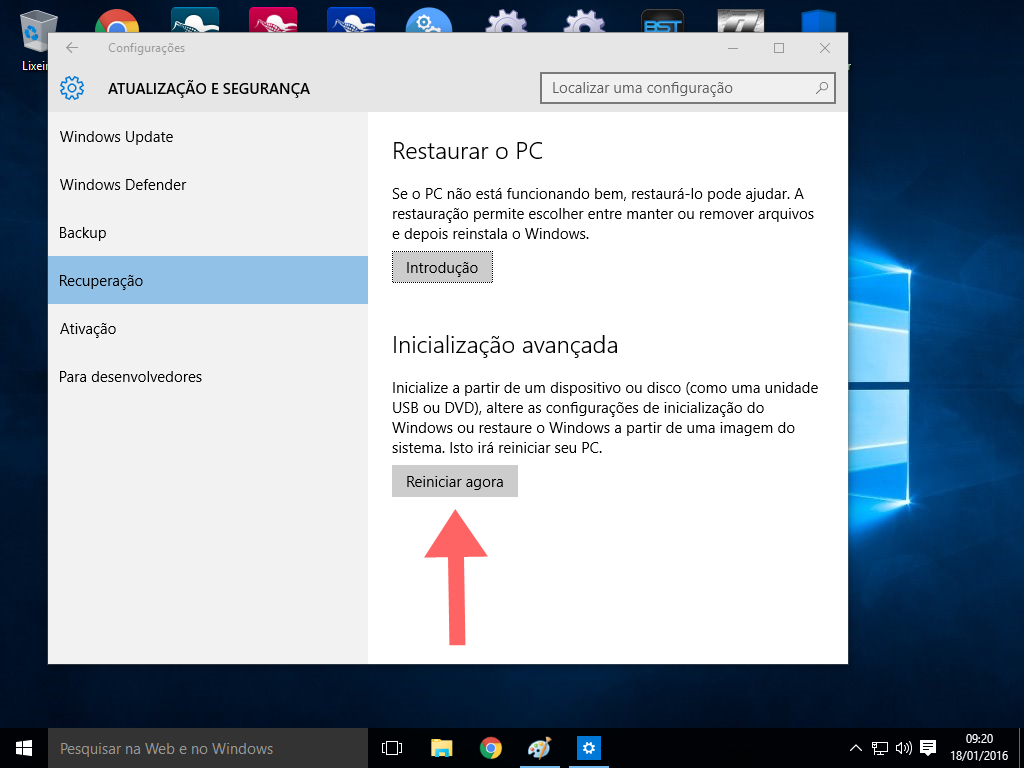
Task: Open the Windows Start menu
Action: pyautogui.click(x=24, y=748)
